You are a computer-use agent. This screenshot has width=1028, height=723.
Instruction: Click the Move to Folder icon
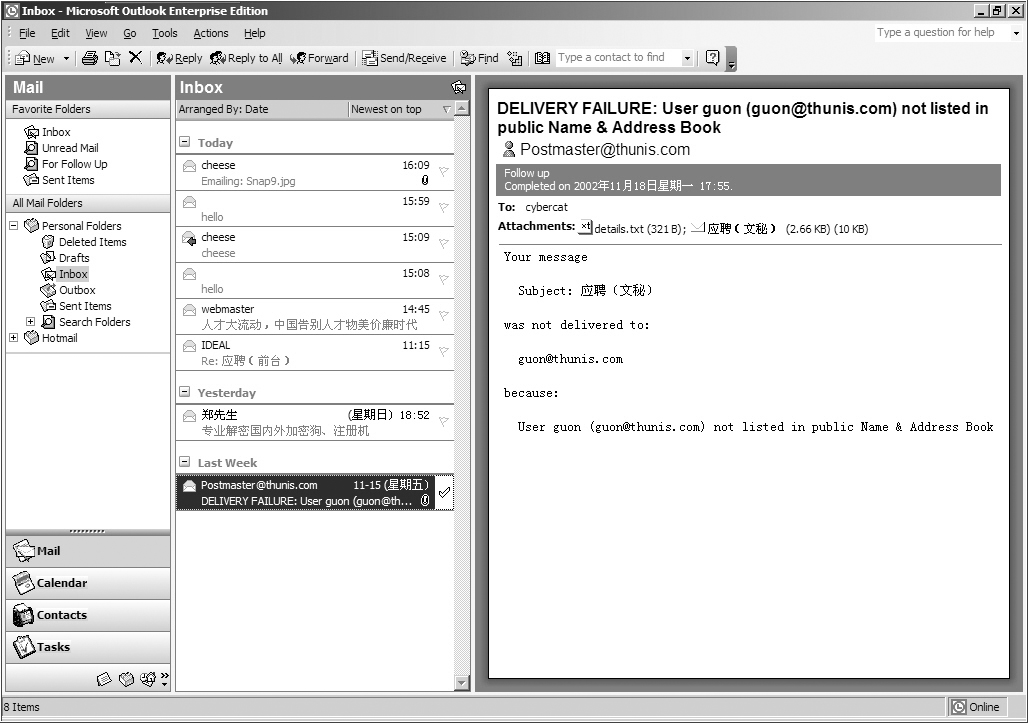pos(113,58)
